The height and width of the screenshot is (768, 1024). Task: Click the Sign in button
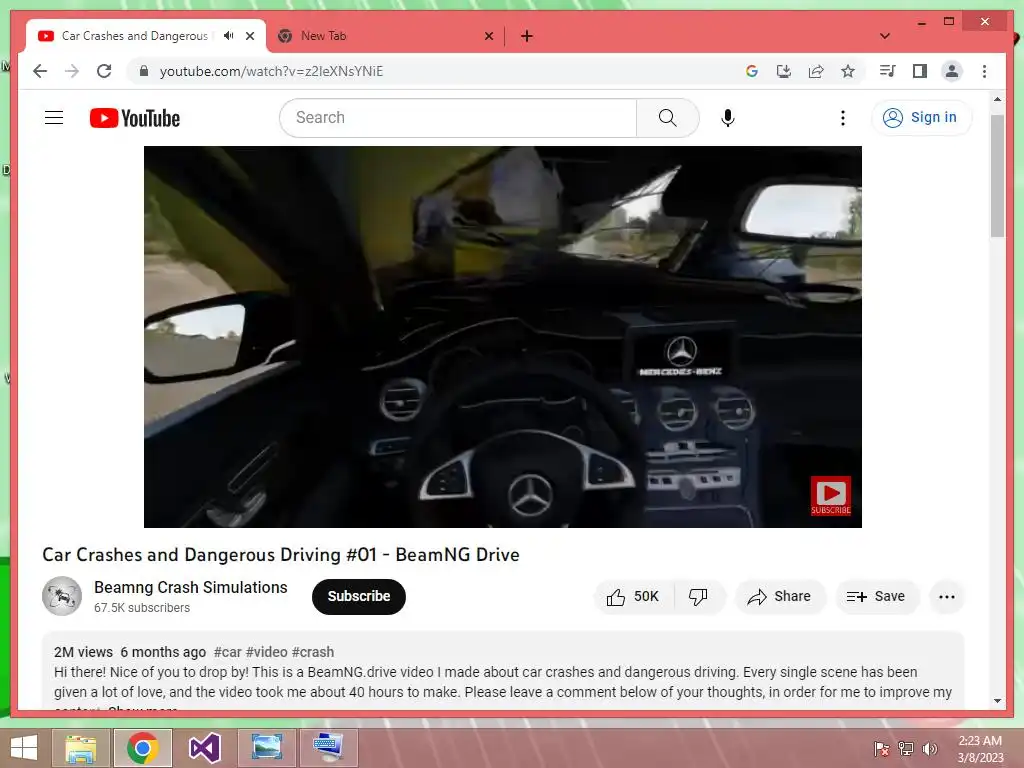921,118
